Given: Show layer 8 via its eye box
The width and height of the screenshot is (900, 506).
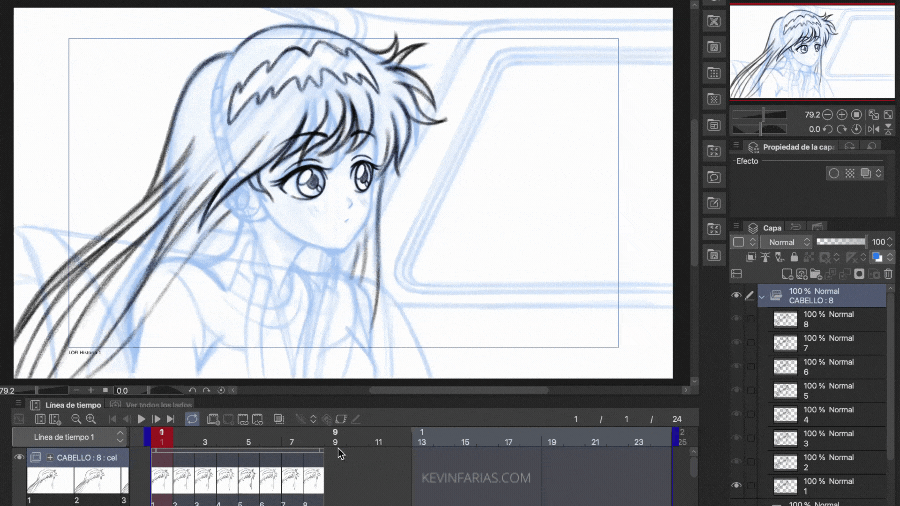Looking at the screenshot, I should (736, 319).
